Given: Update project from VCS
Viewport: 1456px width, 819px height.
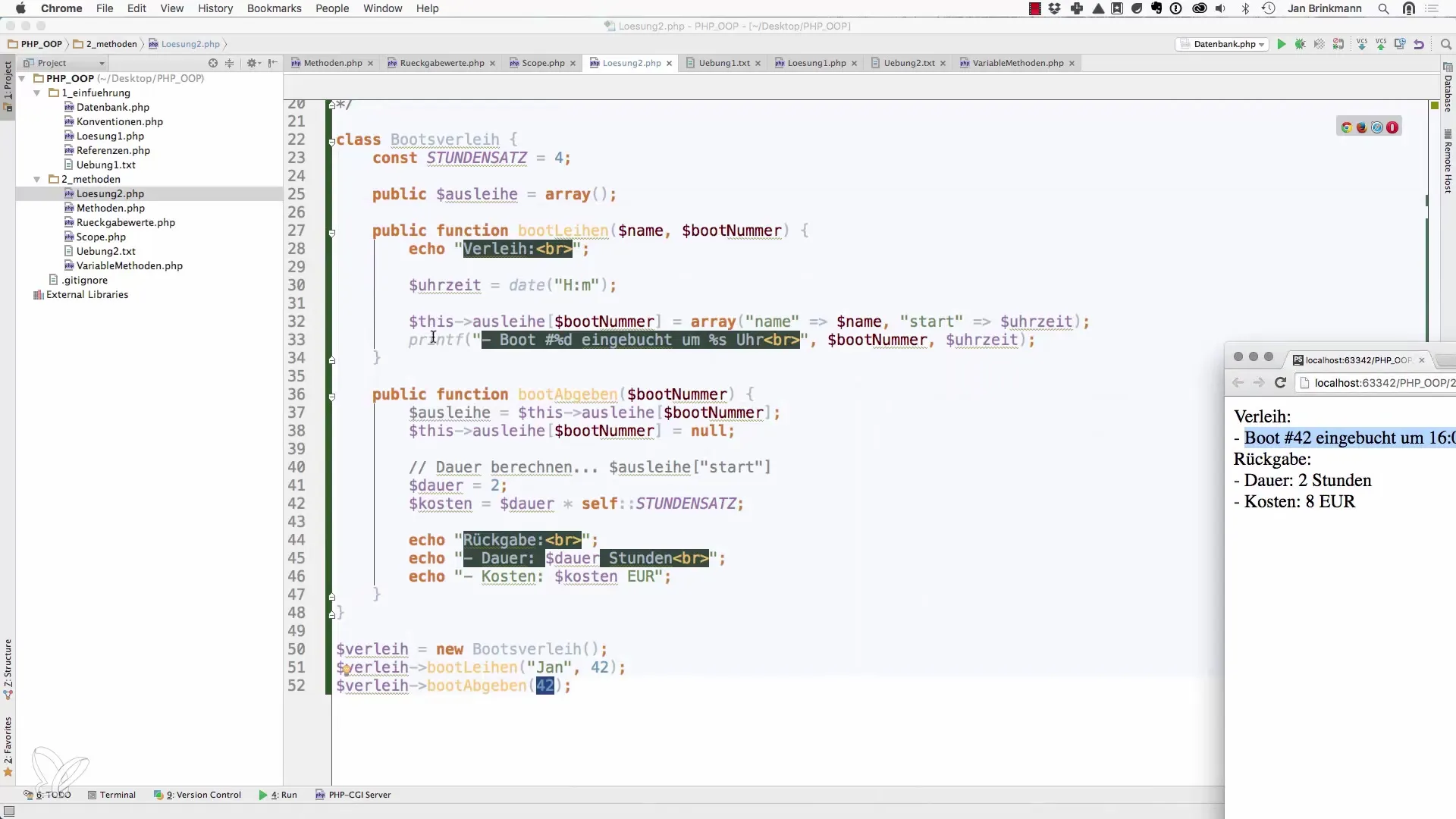Looking at the screenshot, I should tap(1362, 44).
